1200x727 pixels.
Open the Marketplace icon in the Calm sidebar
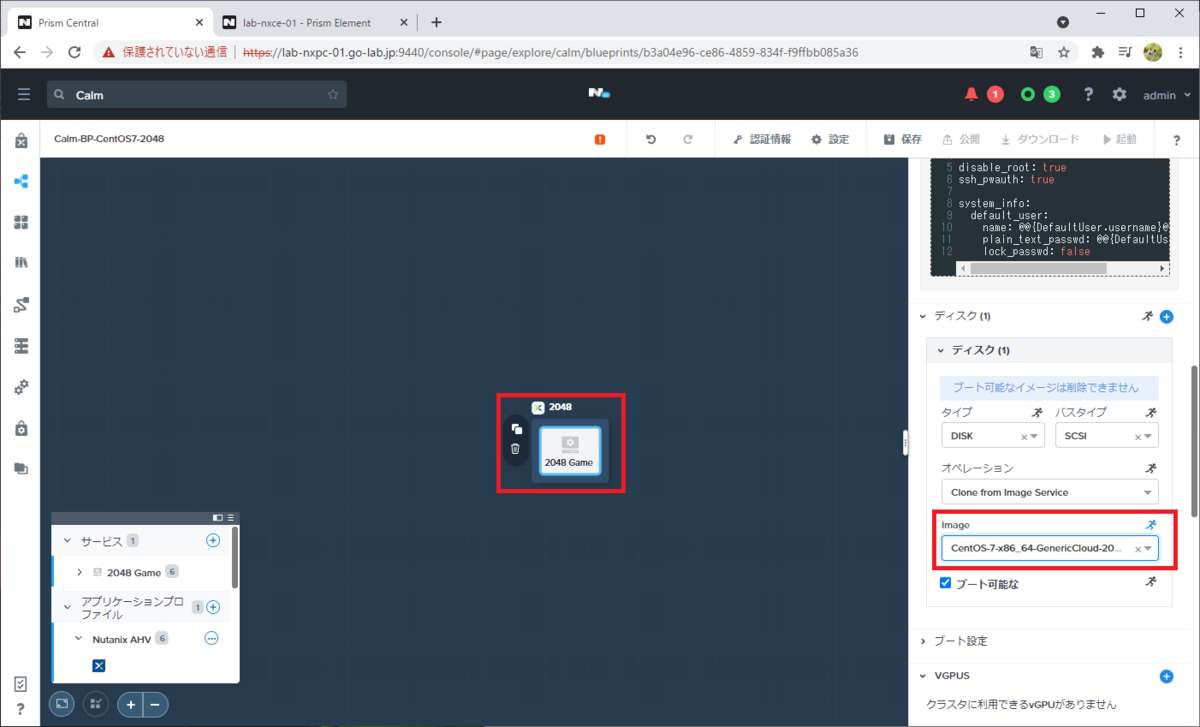click(x=21, y=141)
